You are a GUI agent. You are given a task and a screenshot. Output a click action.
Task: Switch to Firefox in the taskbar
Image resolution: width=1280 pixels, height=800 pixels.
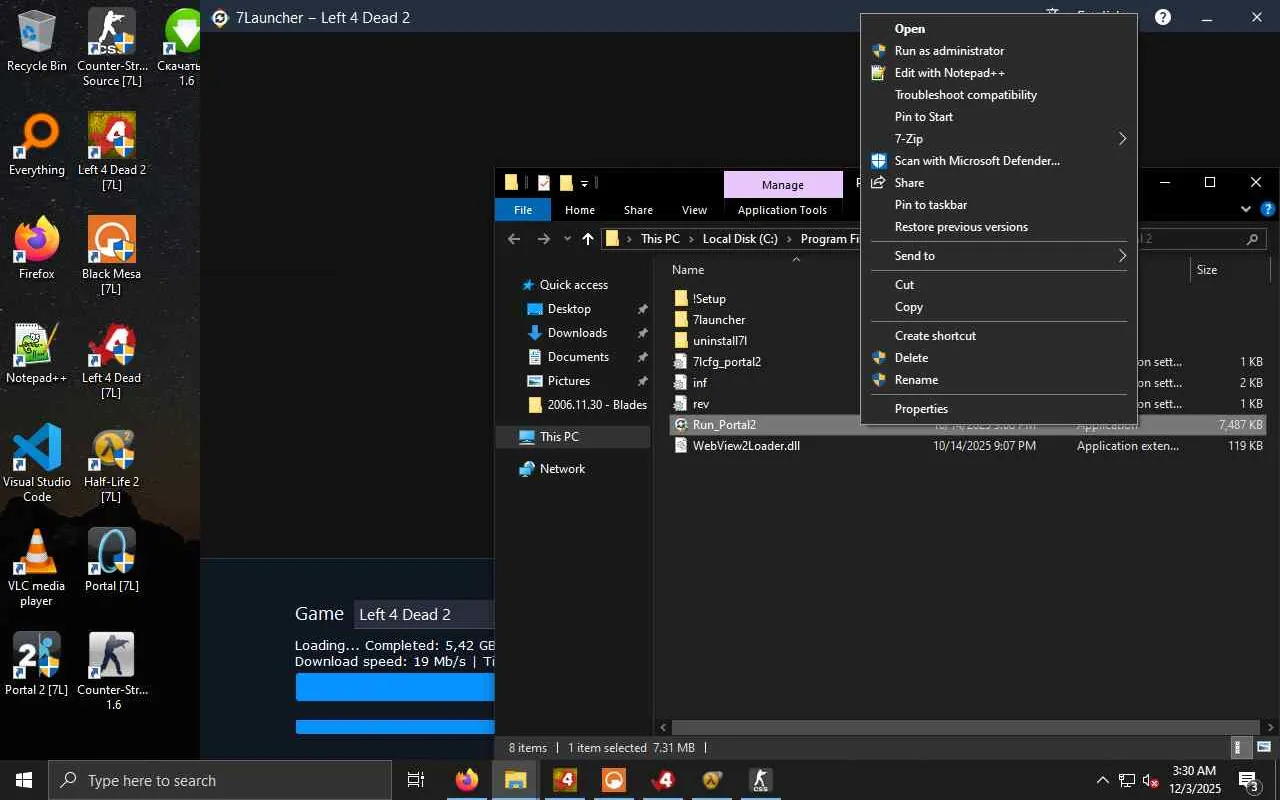click(467, 780)
